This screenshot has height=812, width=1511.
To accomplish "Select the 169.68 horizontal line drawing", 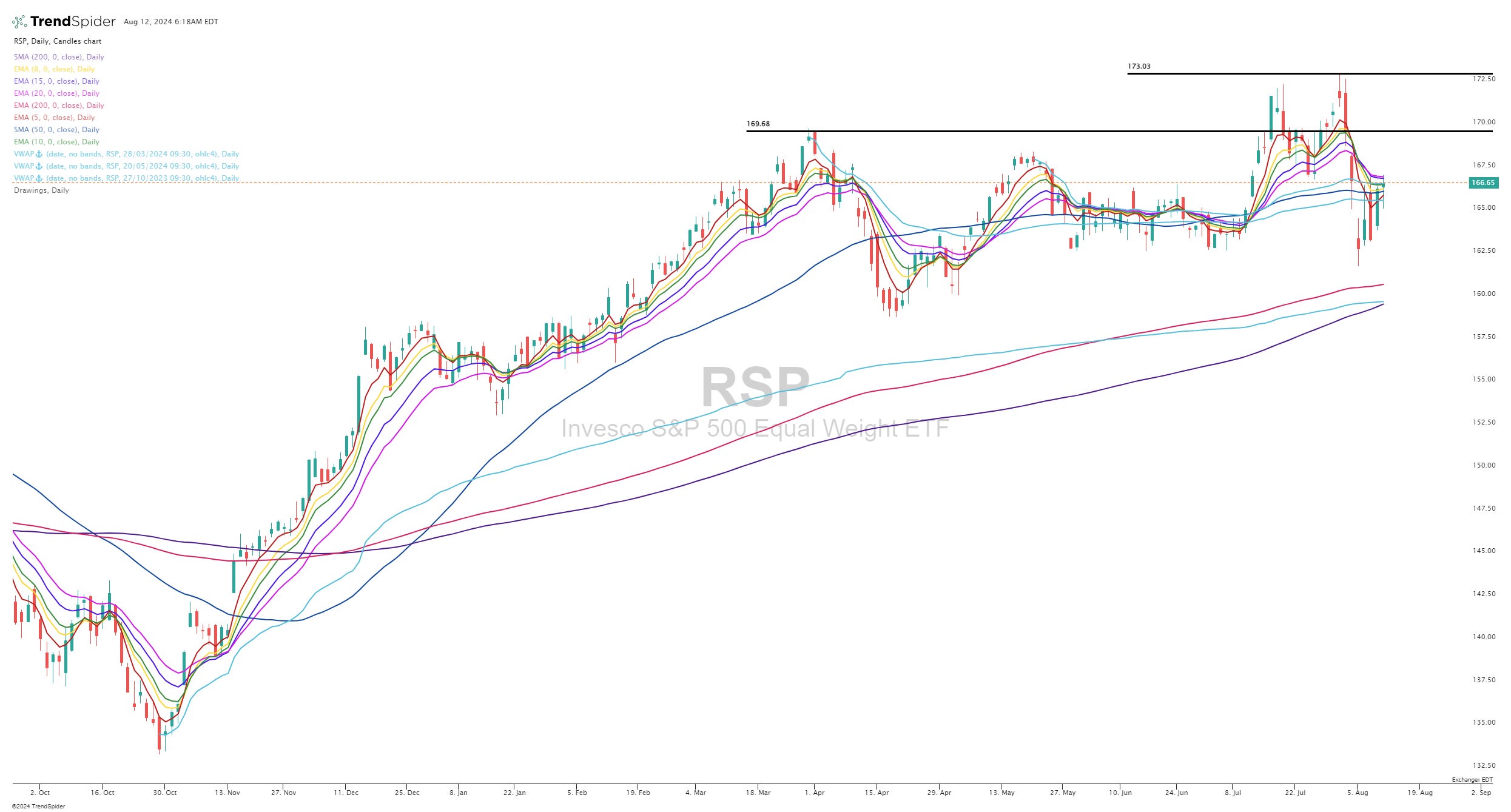I will pyautogui.click(x=1119, y=131).
